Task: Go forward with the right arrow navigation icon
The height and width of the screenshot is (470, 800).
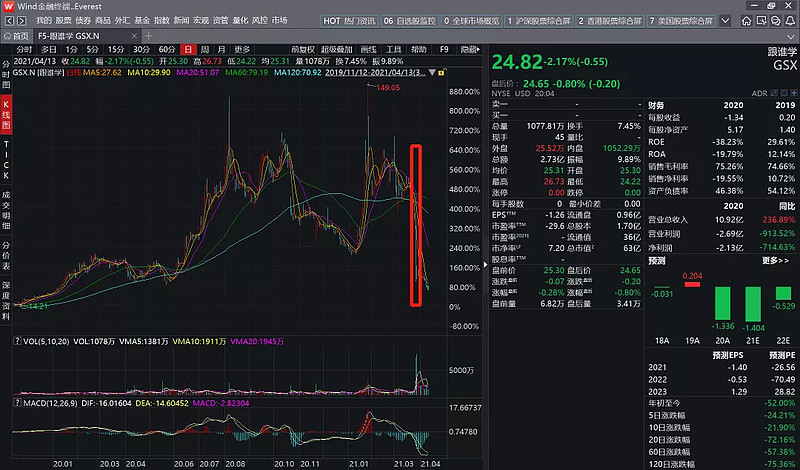Action: (21, 21)
